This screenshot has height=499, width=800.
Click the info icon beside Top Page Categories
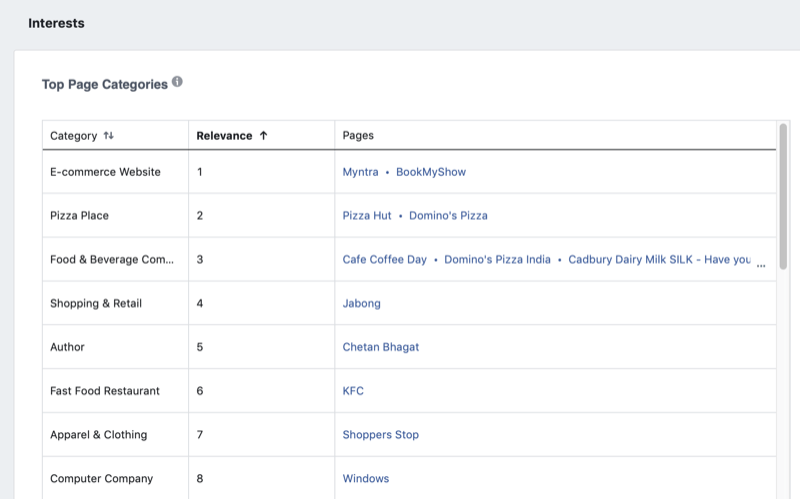click(177, 82)
